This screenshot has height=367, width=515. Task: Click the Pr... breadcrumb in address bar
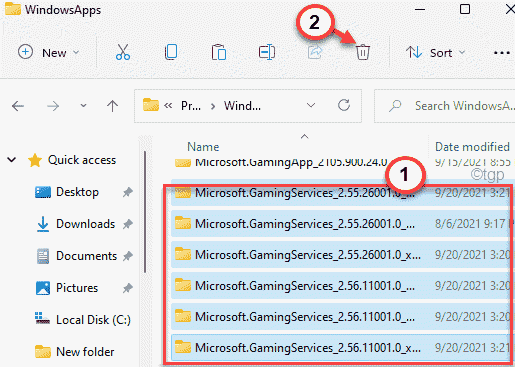tap(191, 106)
